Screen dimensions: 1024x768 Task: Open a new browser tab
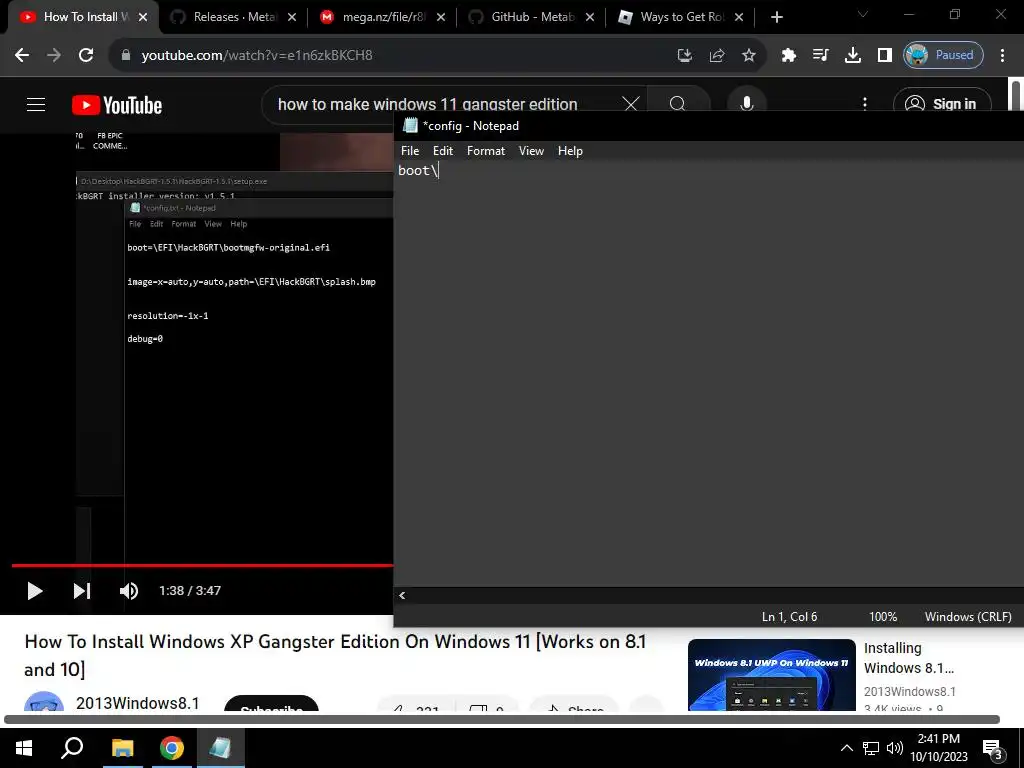[776, 18]
